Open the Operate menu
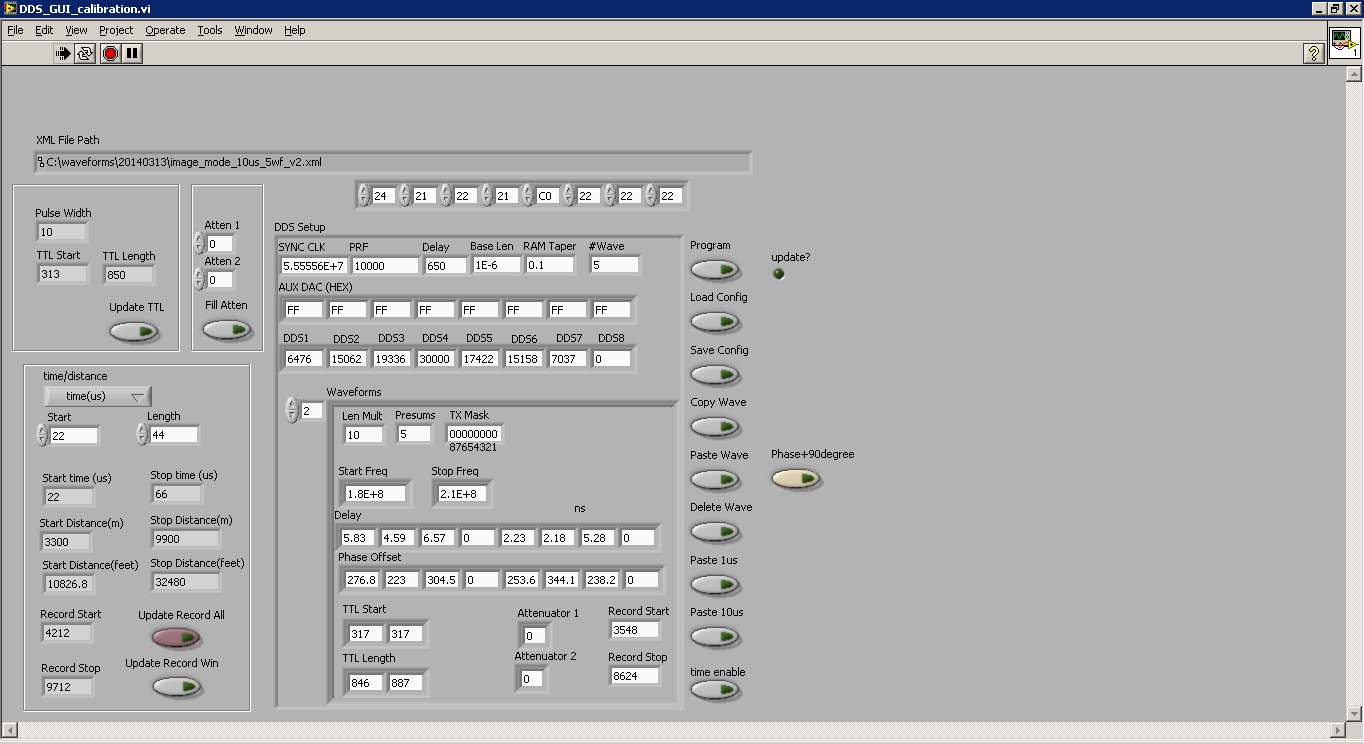1364x744 pixels. coord(165,30)
